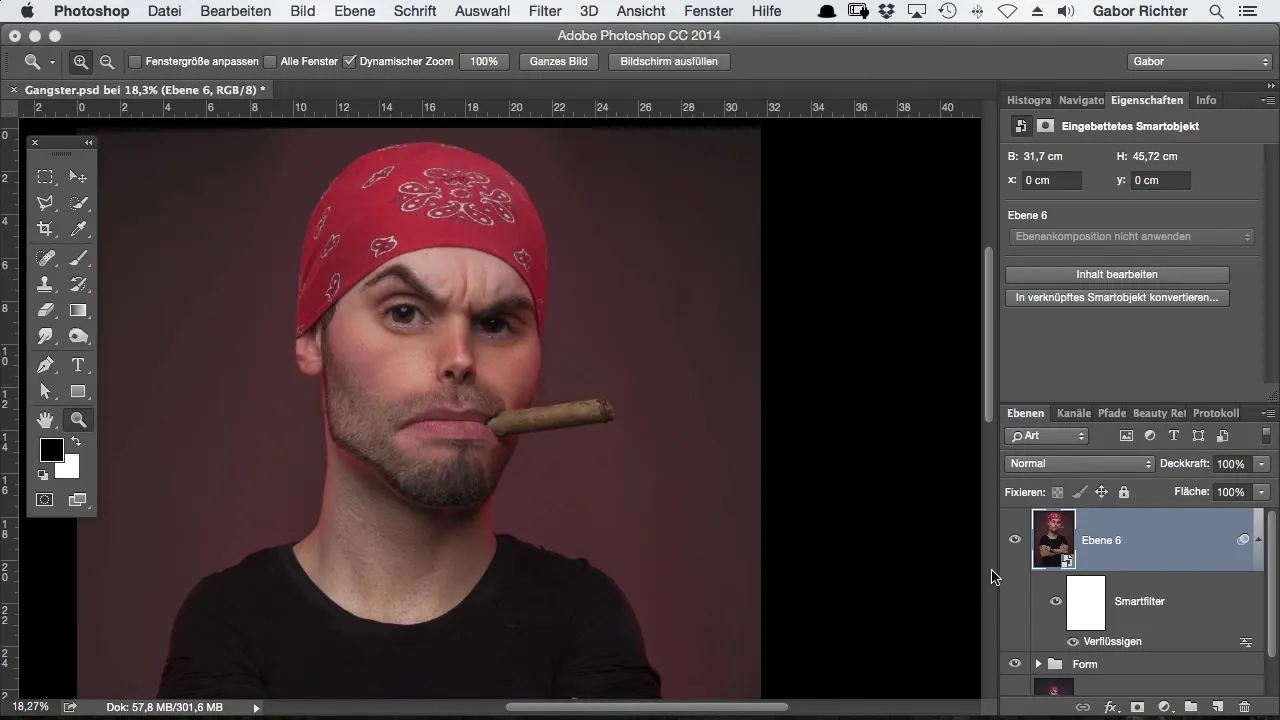Select the Healing Brush tool

45,258
